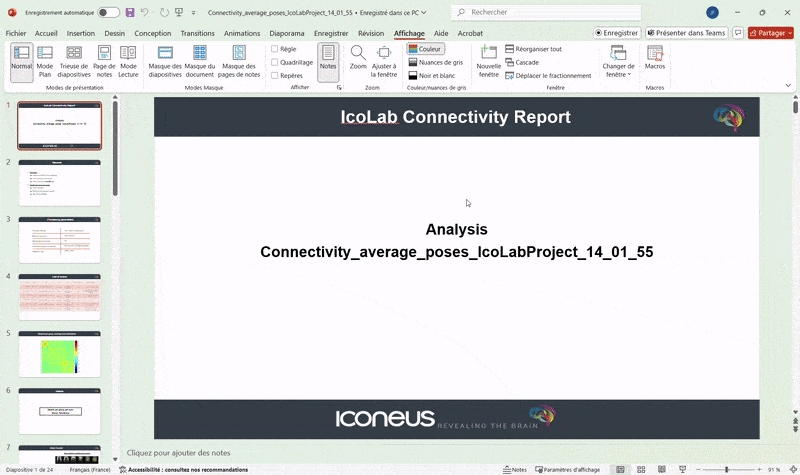Screen dimensions: 800x475
Task: Switch to the Insertion tab
Action: (81, 33)
